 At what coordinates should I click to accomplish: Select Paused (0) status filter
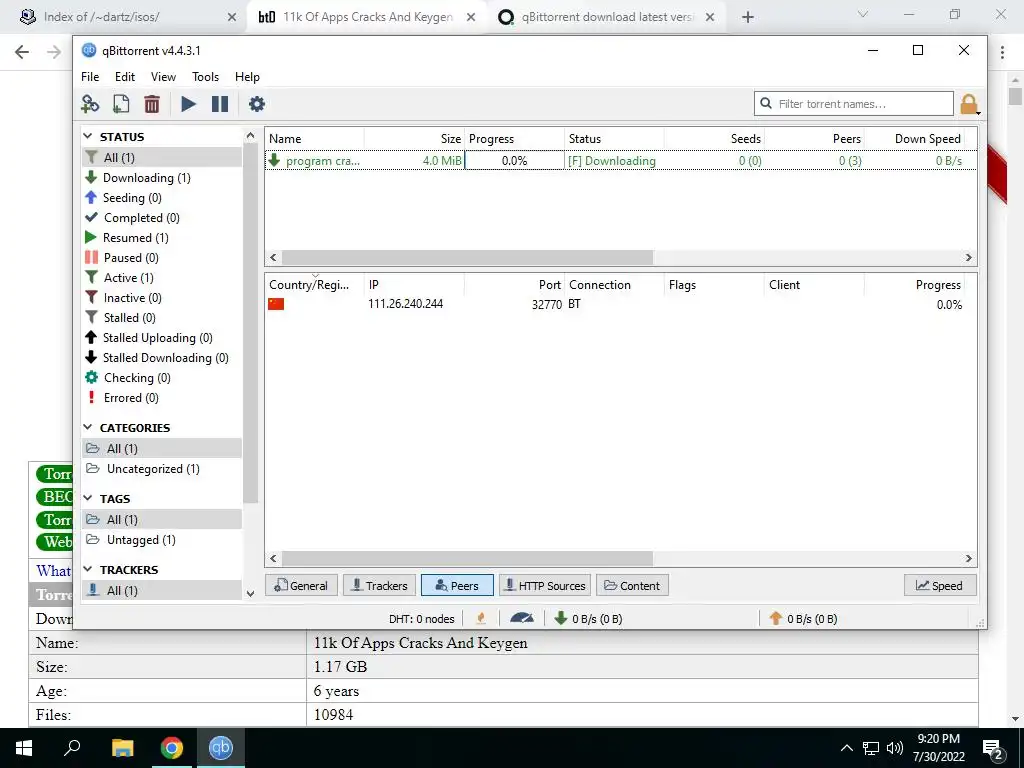(162, 258)
